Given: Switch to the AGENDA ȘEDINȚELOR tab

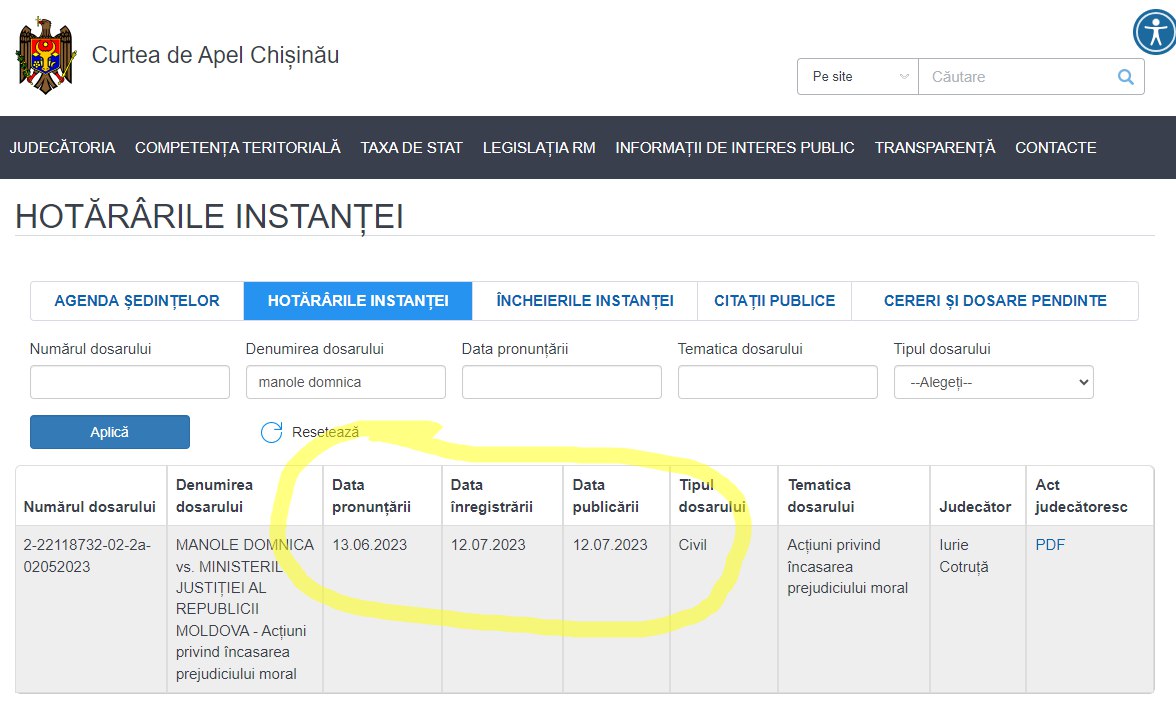Looking at the screenshot, I should (x=137, y=301).
